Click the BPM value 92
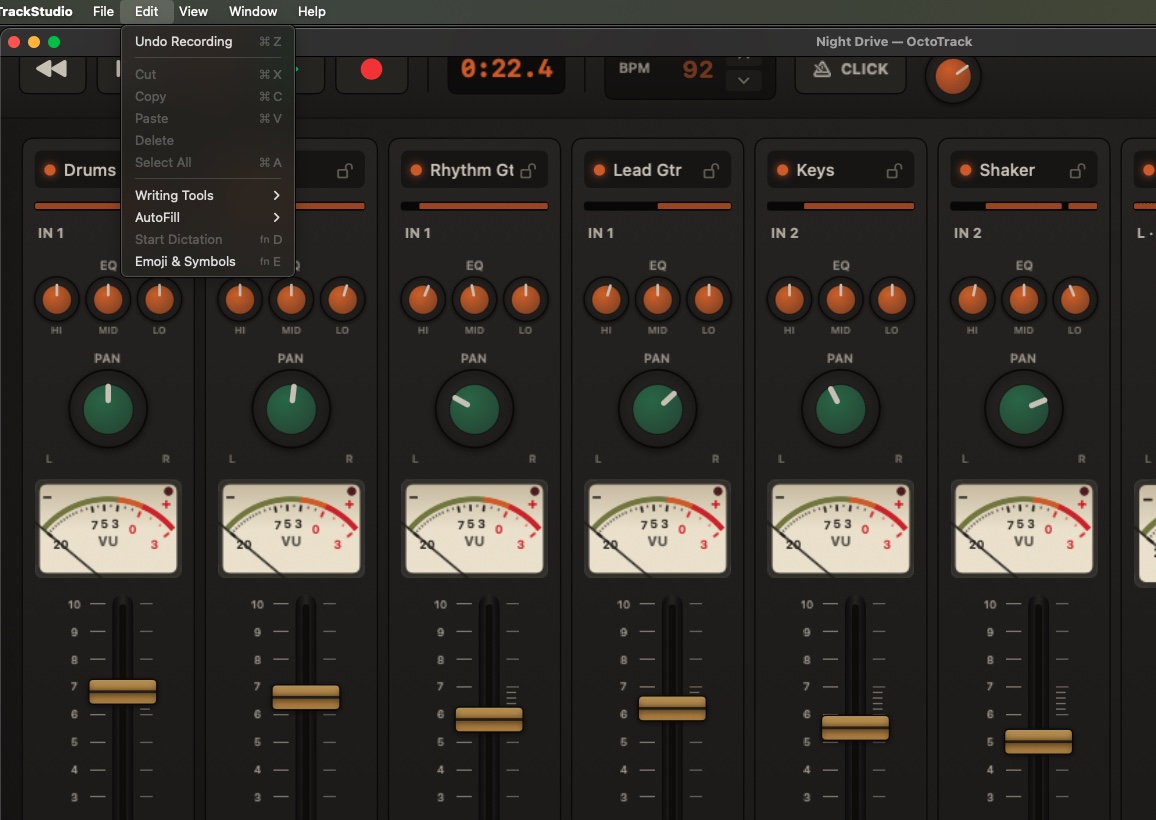Viewport: 1156px width, 820px height. tap(697, 69)
